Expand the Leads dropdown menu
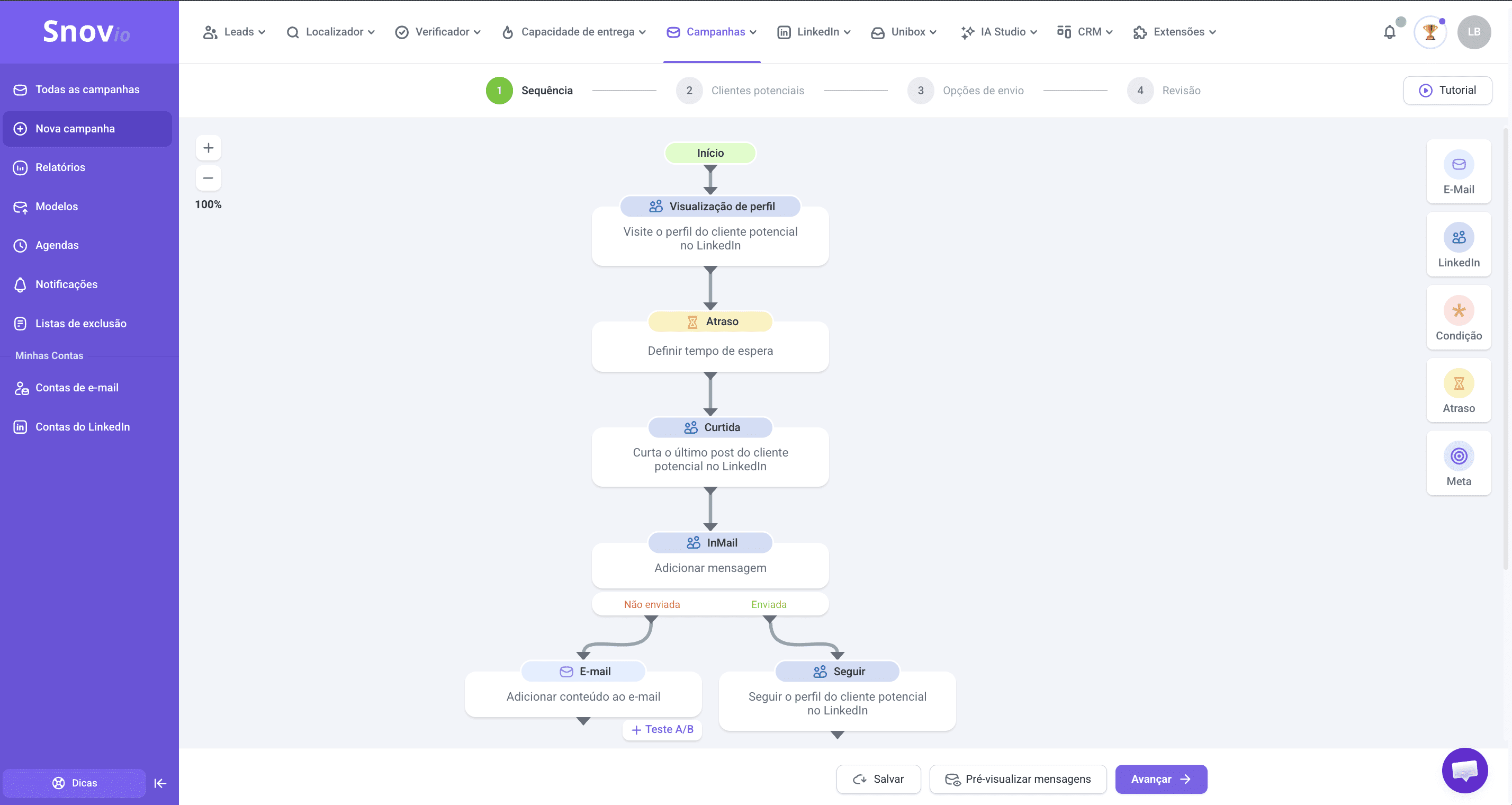The width and height of the screenshot is (1512, 805). (234, 32)
